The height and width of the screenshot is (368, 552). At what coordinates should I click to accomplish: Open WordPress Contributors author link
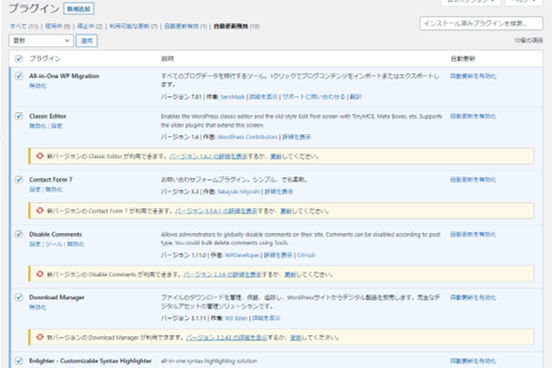pos(247,137)
